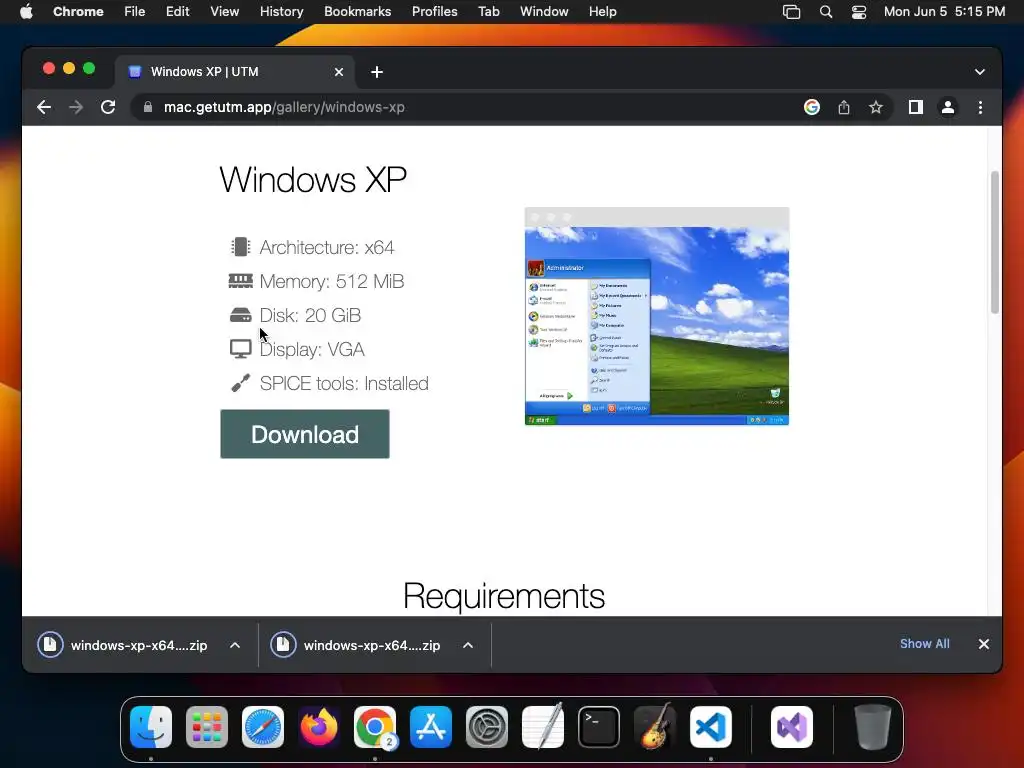Click the Google icon in address bar
Viewport: 1024px width, 768px height.
point(812,107)
